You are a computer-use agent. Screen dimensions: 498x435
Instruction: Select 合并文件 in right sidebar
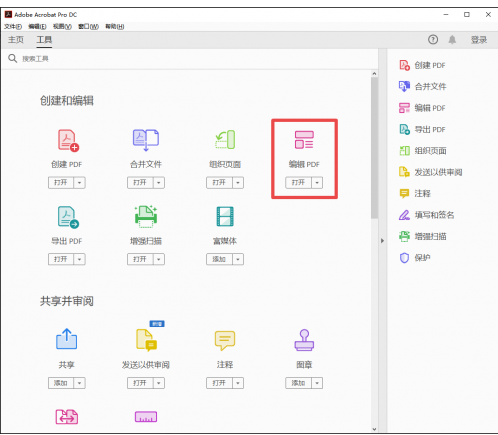point(423,86)
